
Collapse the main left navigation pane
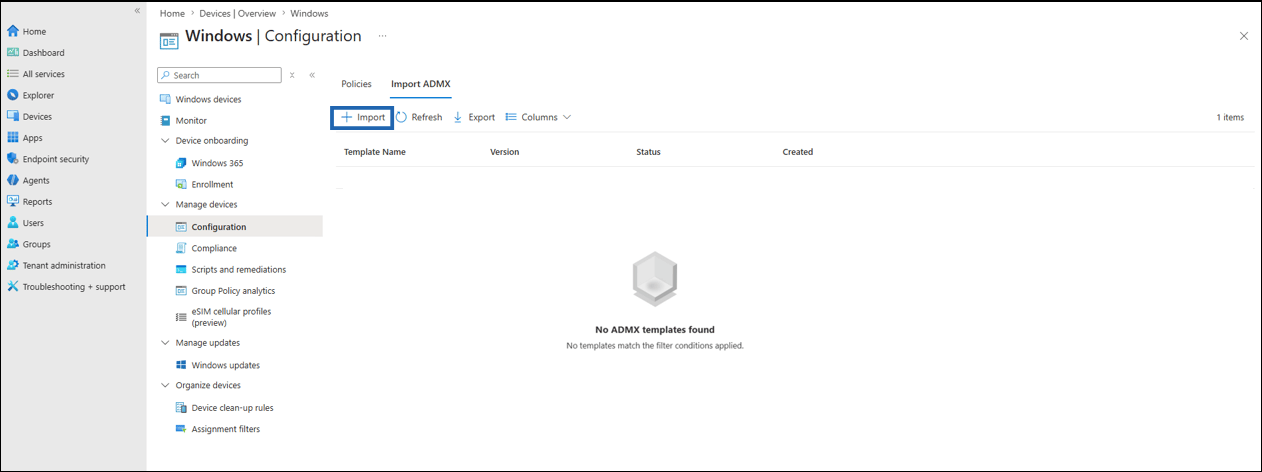click(x=137, y=10)
